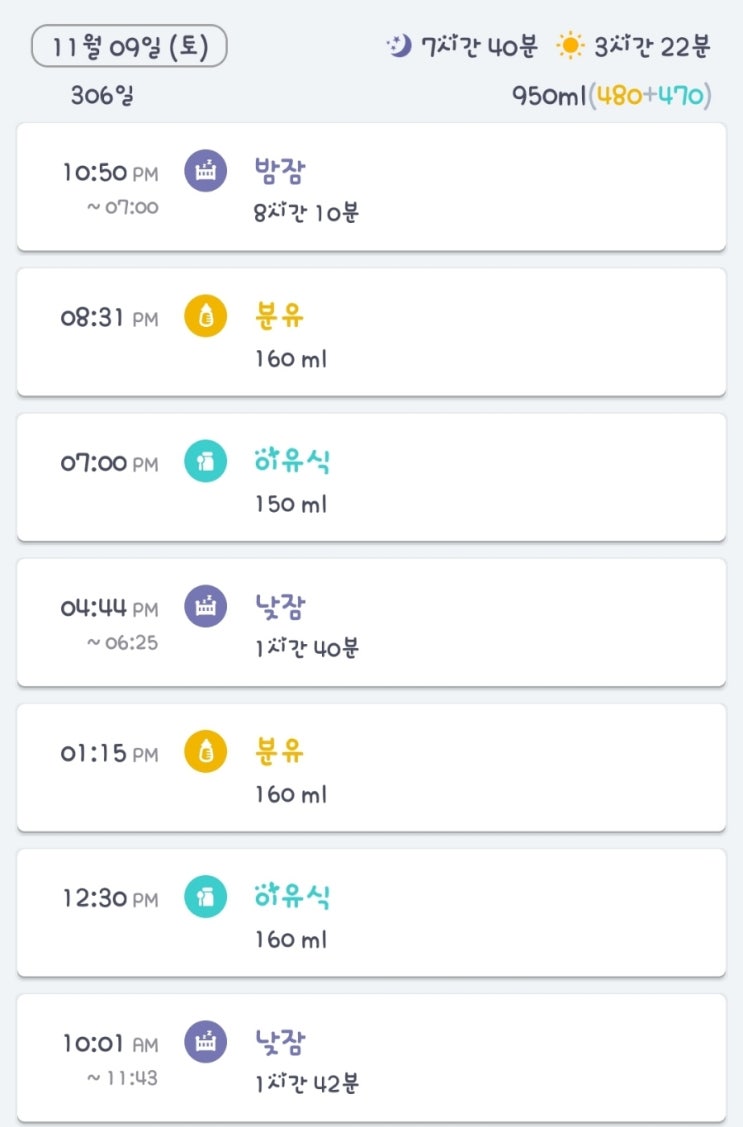The height and width of the screenshot is (1127, 743).
Task: Open the 이유식 160 ml entry
Action: pos(450,913)
